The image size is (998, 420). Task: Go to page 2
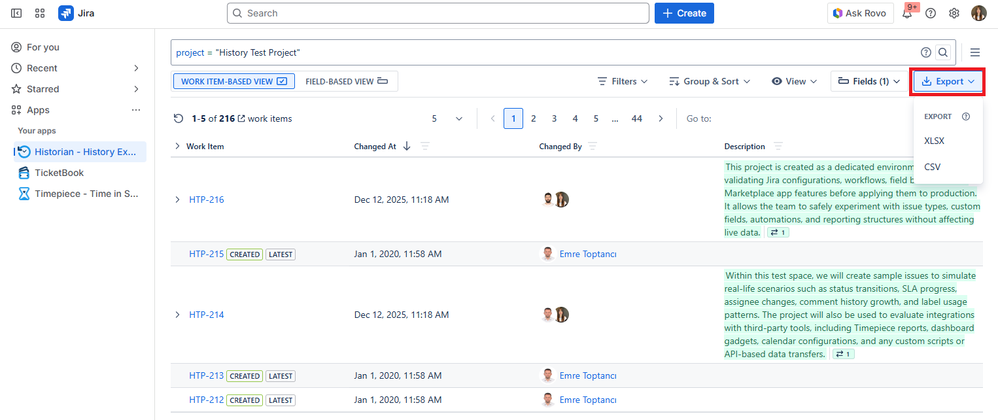coord(533,118)
